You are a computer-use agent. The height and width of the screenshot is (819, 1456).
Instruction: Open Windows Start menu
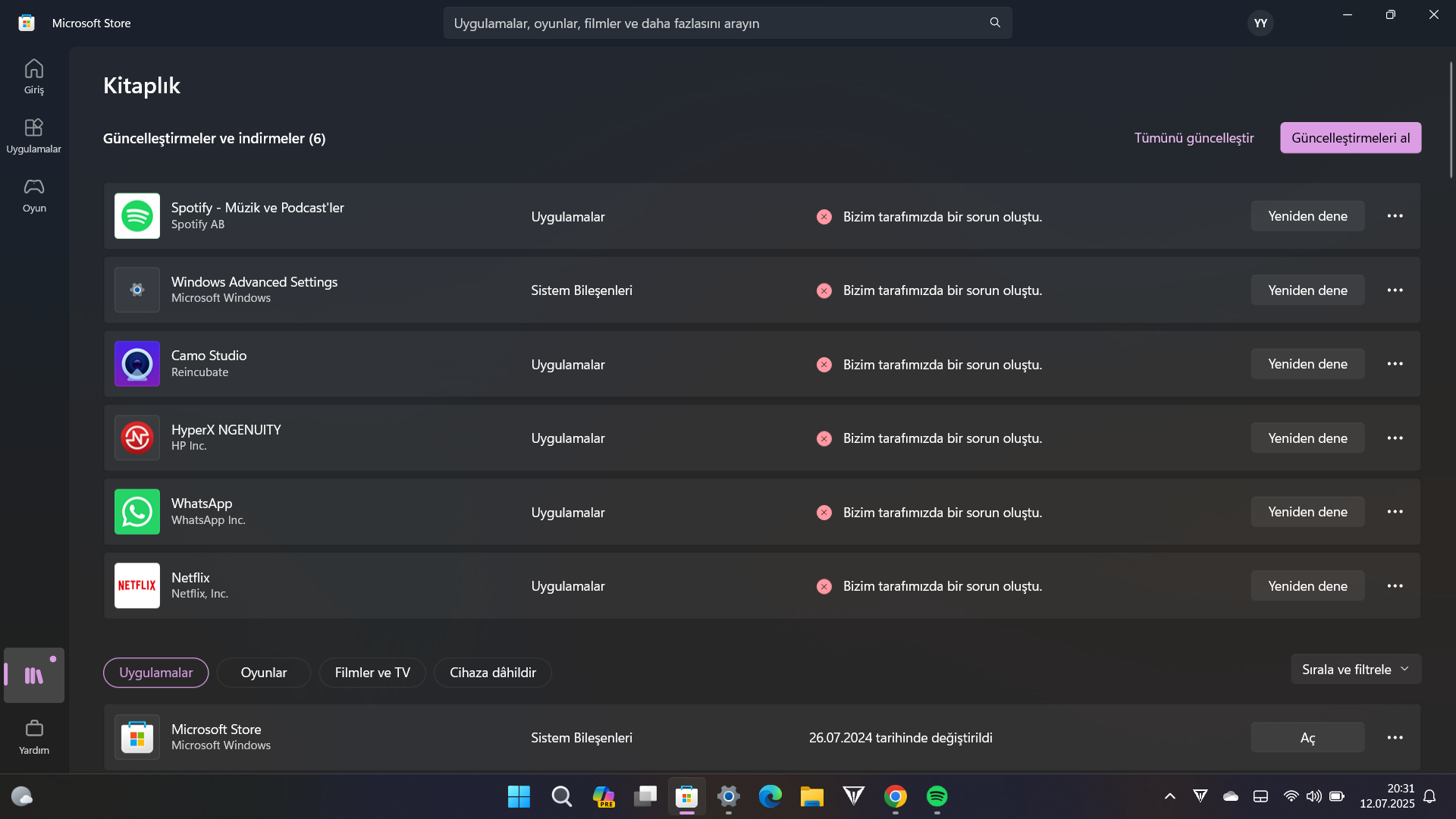(519, 796)
